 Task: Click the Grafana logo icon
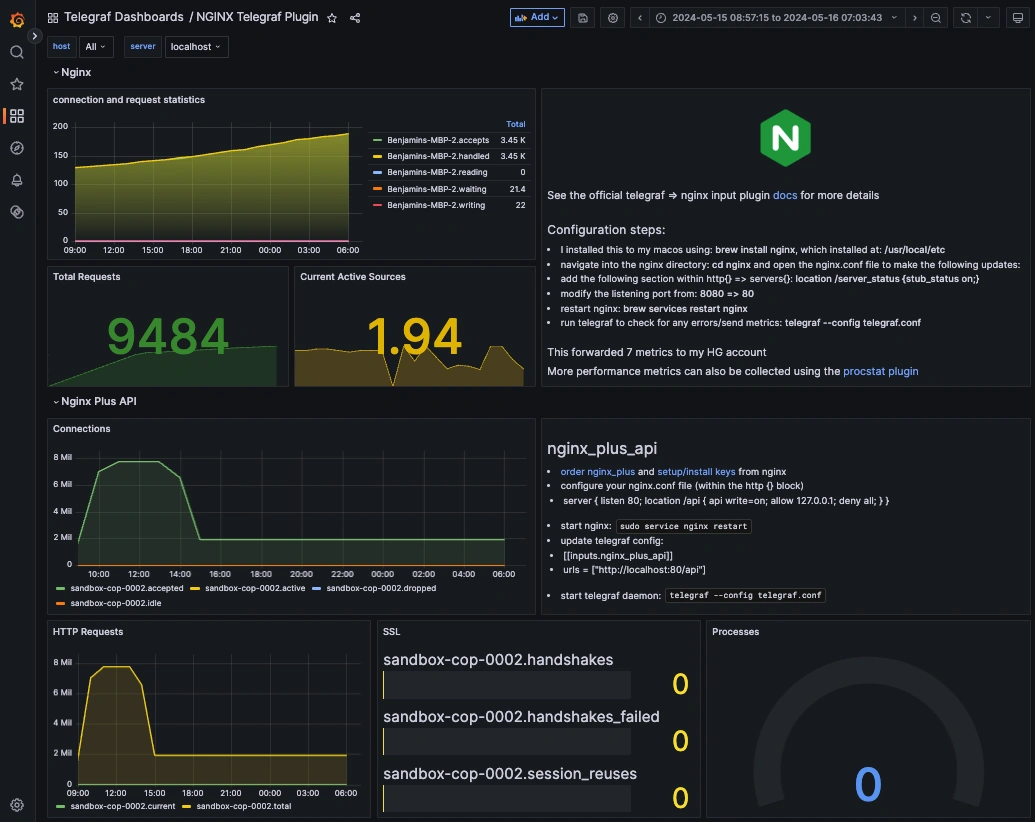click(x=17, y=20)
